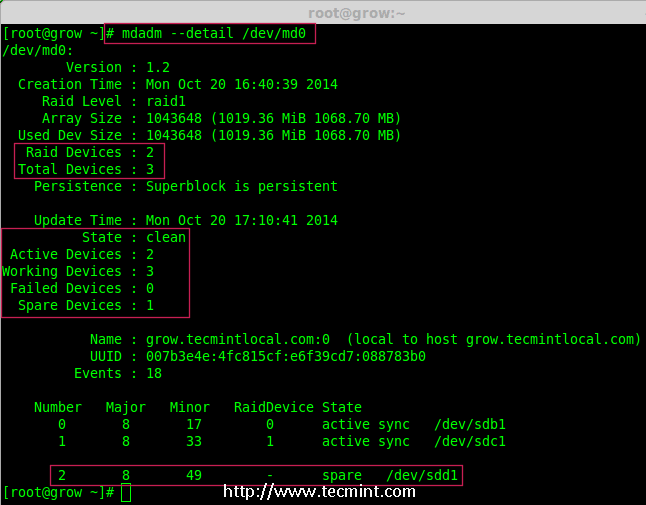The width and height of the screenshot is (646, 505).
Task: Click the UUID value of the array
Action: click(285, 356)
